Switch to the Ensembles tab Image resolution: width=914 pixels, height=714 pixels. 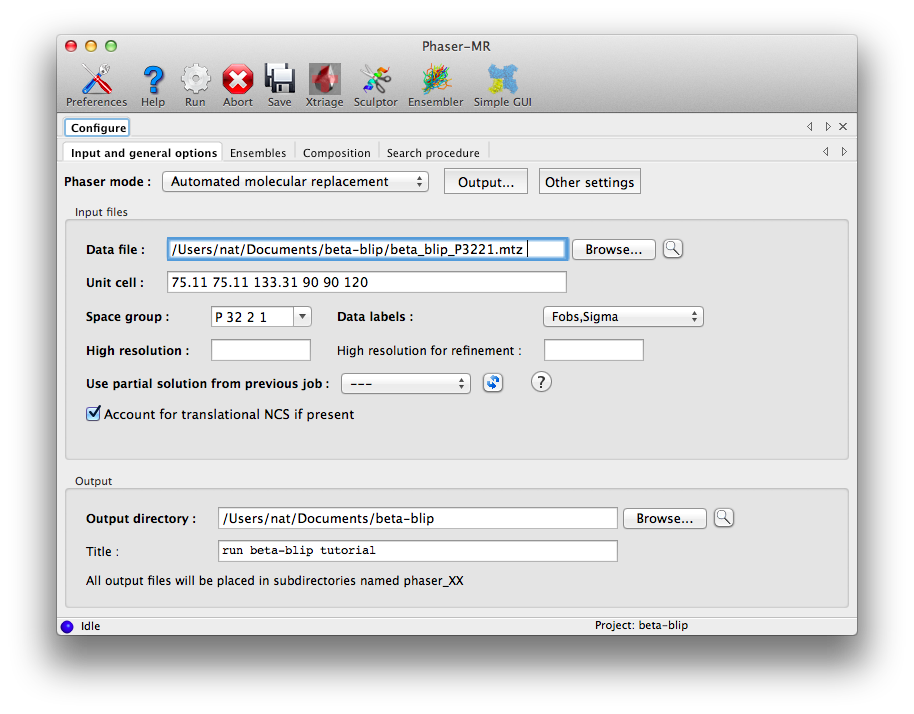coord(258,153)
